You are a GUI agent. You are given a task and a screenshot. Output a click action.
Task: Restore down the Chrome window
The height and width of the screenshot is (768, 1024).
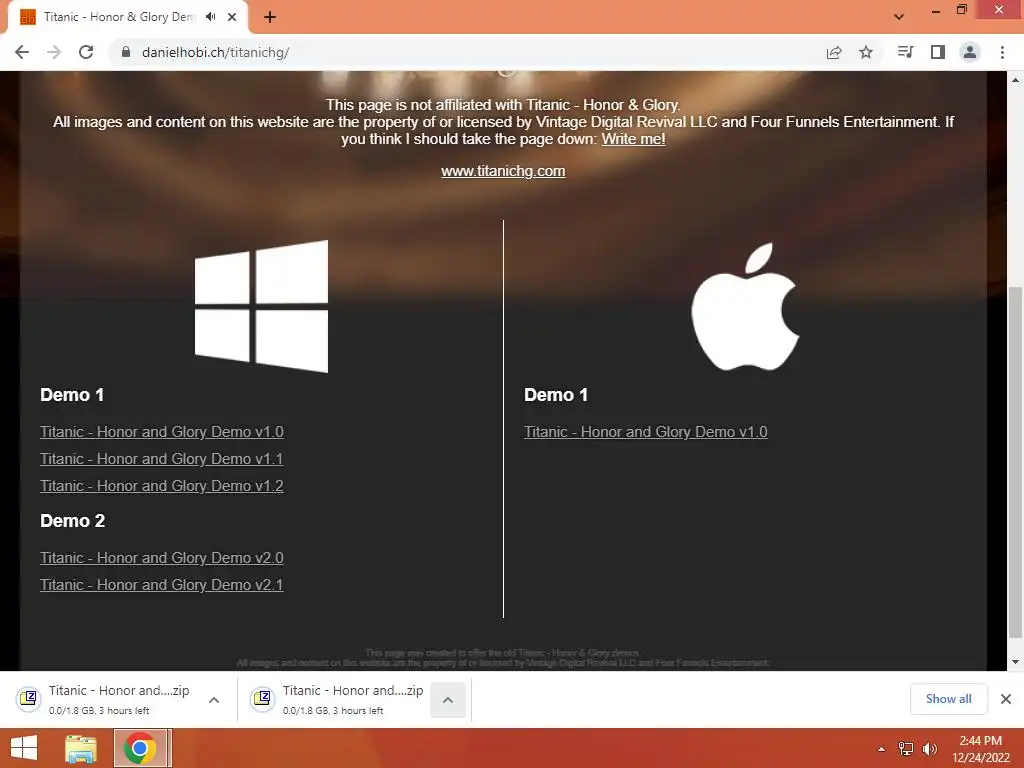point(961,10)
